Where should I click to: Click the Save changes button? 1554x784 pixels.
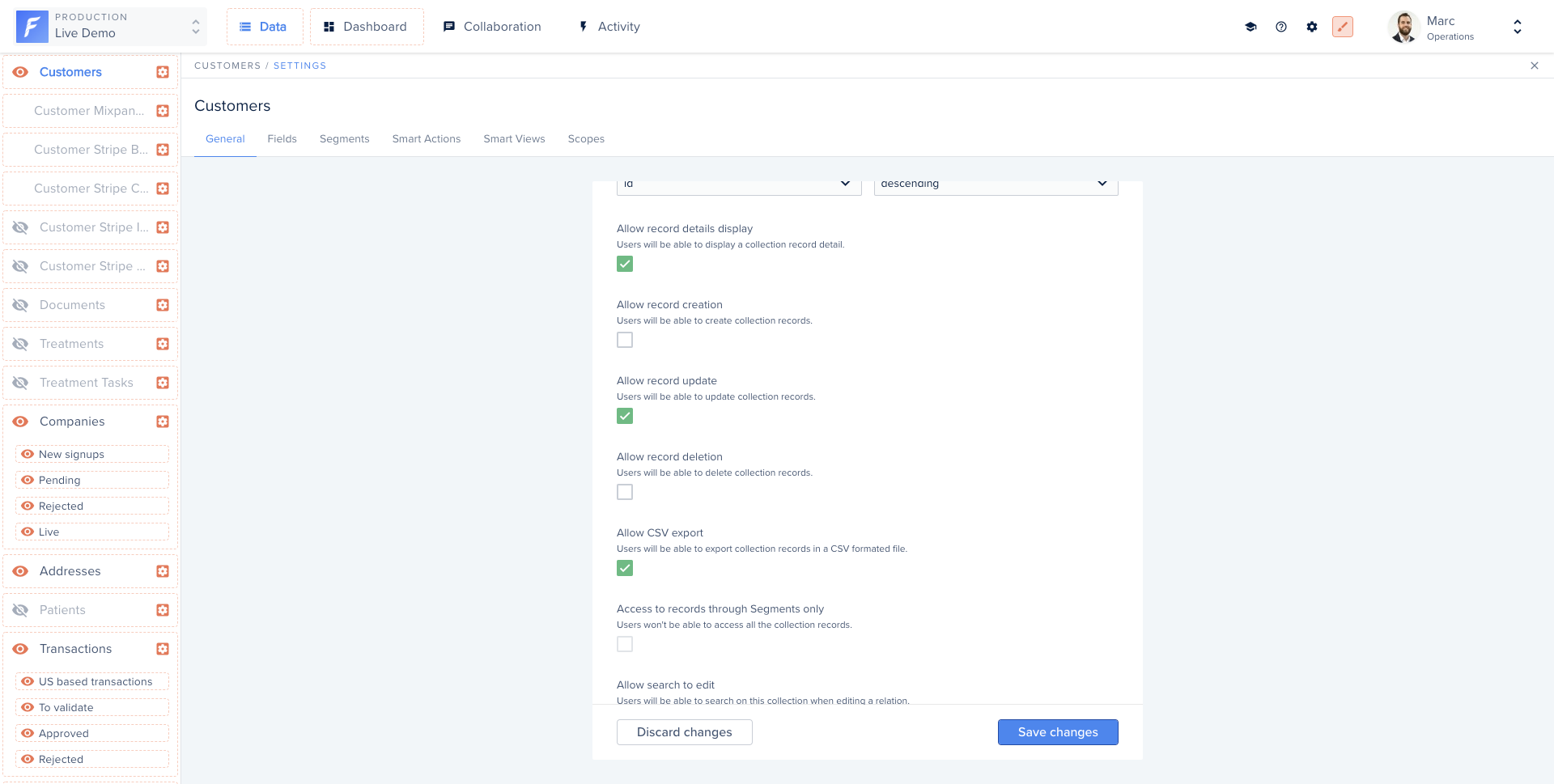[1058, 732]
